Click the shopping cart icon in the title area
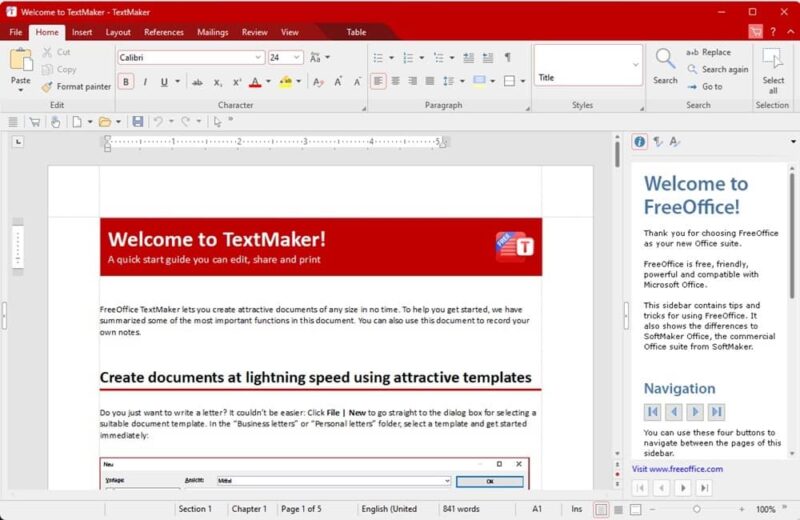Image resolution: width=800 pixels, height=520 pixels. pyautogui.click(x=756, y=32)
